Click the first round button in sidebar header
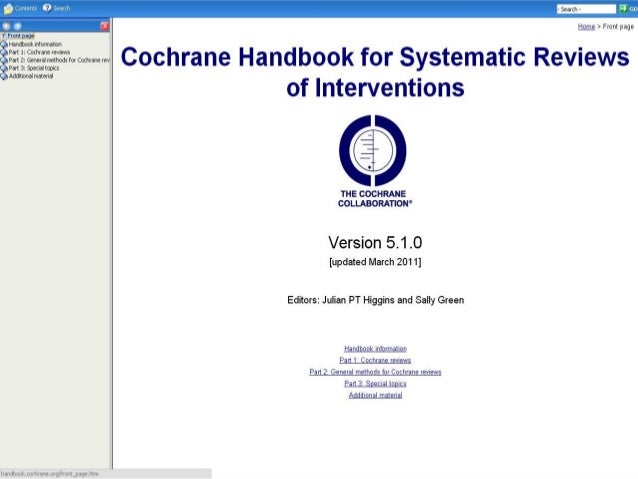Screen dimensions: 638x479 (x=6, y=26)
